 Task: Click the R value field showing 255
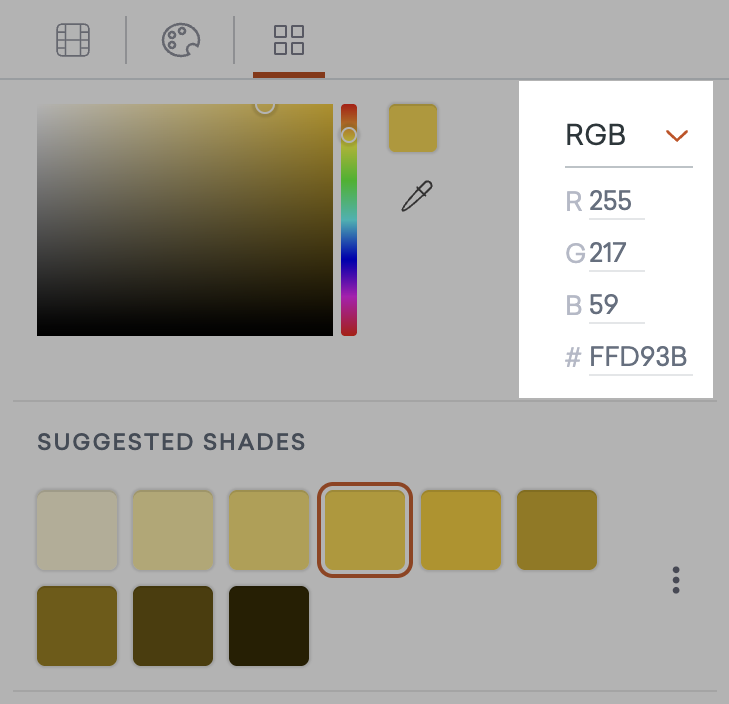(616, 201)
